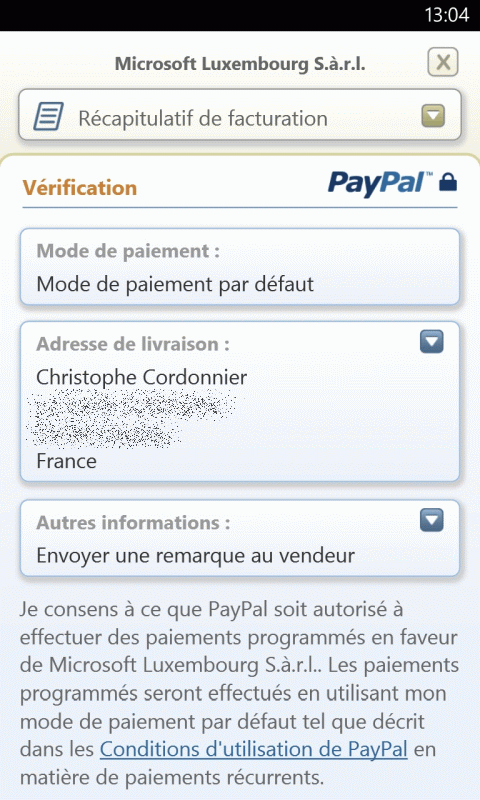Image resolution: width=480 pixels, height=800 pixels.
Task: Expand the Récapitulatif de facturation dropdown arrow
Action: [x=433, y=116]
